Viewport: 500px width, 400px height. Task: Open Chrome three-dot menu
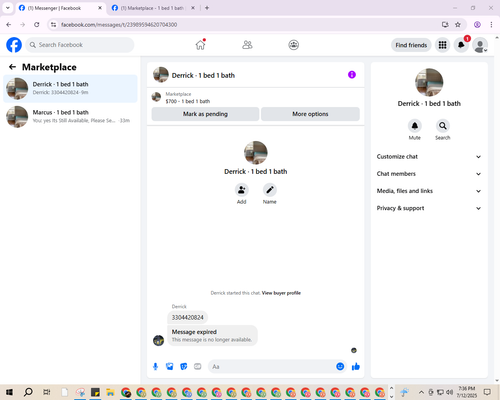point(491,25)
